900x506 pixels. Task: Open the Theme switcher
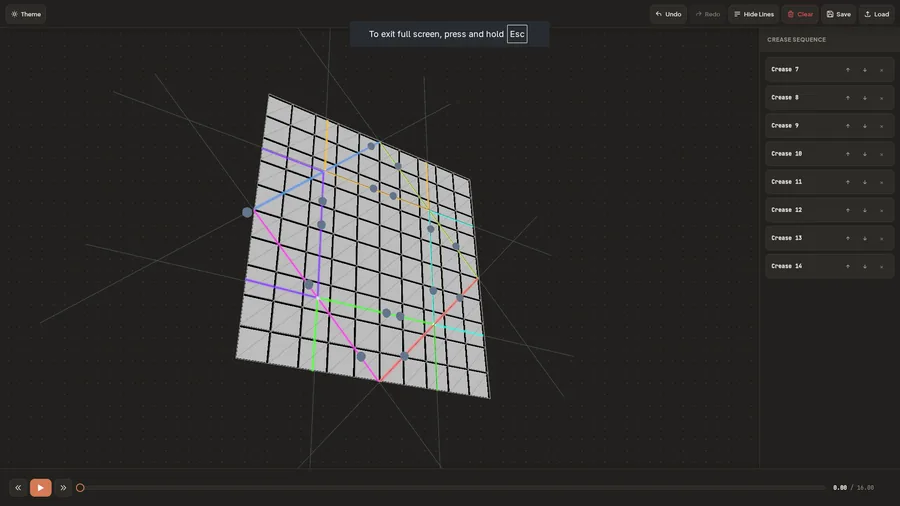pos(26,14)
